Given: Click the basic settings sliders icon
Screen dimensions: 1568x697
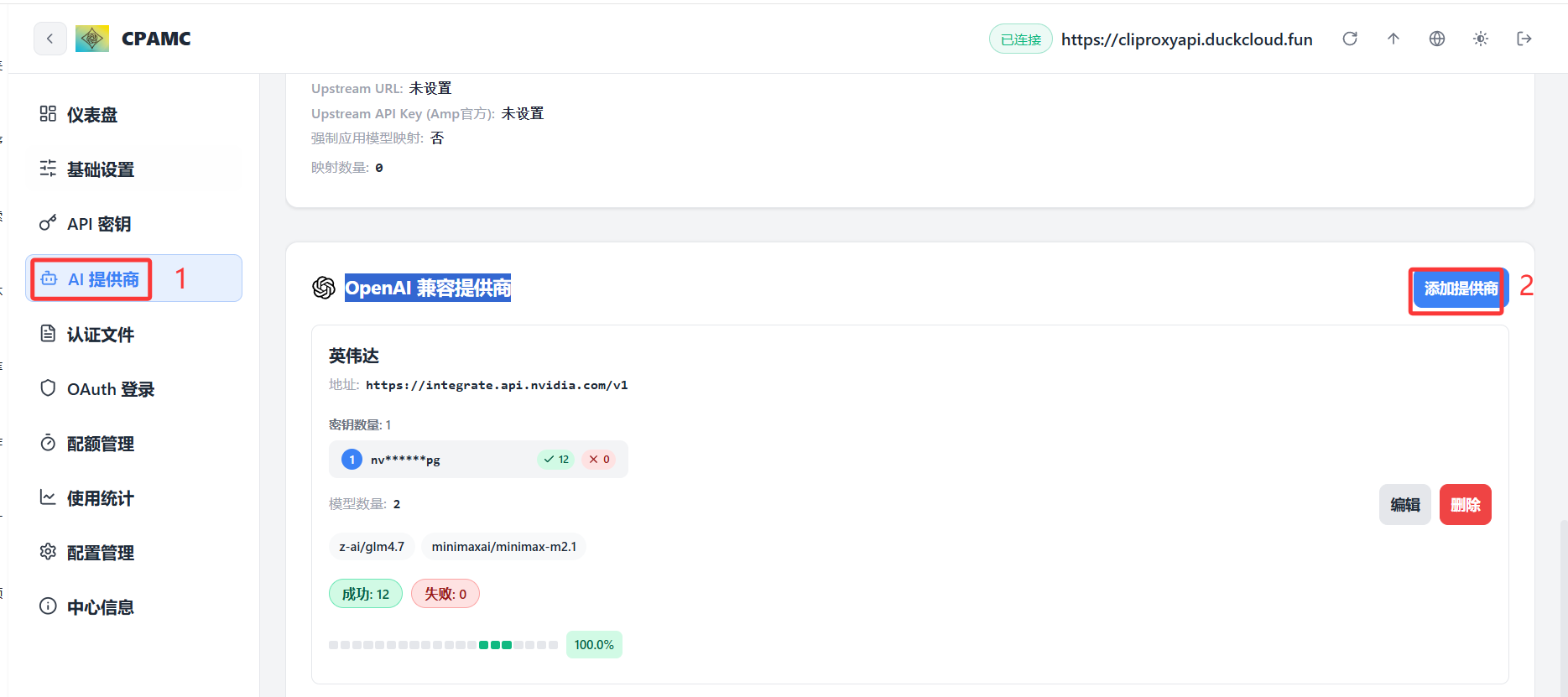Looking at the screenshot, I should [48, 169].
